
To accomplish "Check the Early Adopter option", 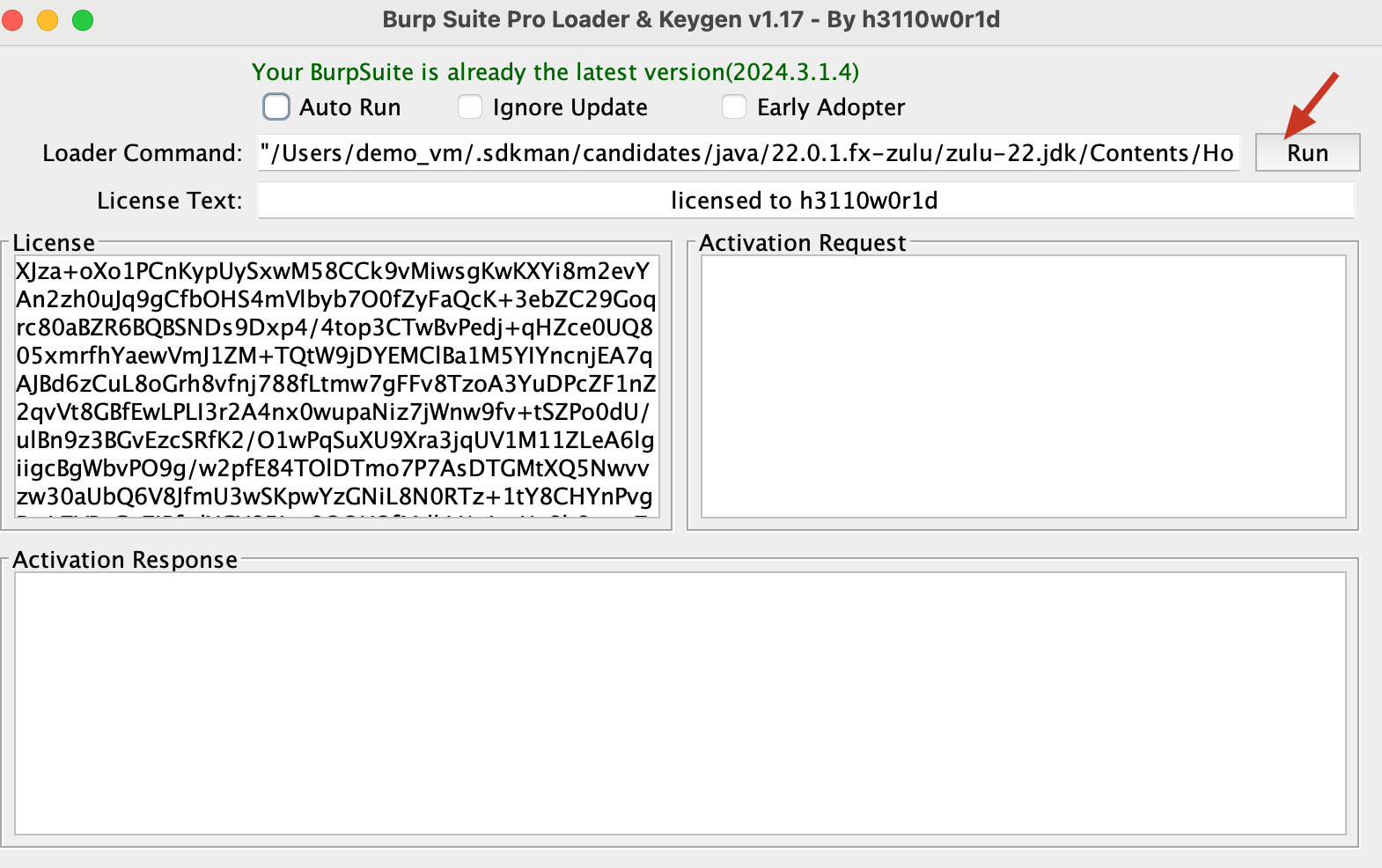I will point(734,107).
